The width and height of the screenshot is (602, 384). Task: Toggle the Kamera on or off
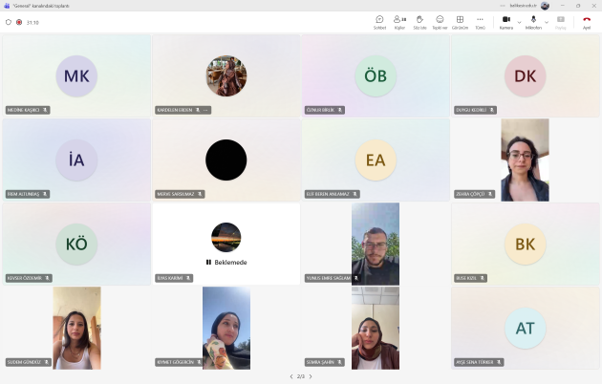point(506,22)
